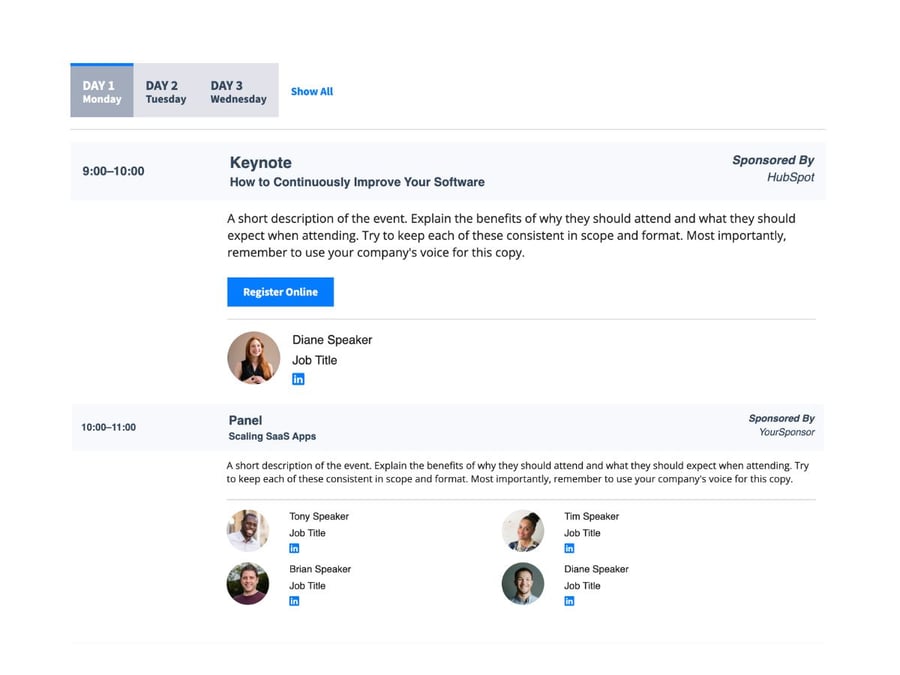Open Diane Speaker's LinkedIn in the Panel session

tap(569, 601)
